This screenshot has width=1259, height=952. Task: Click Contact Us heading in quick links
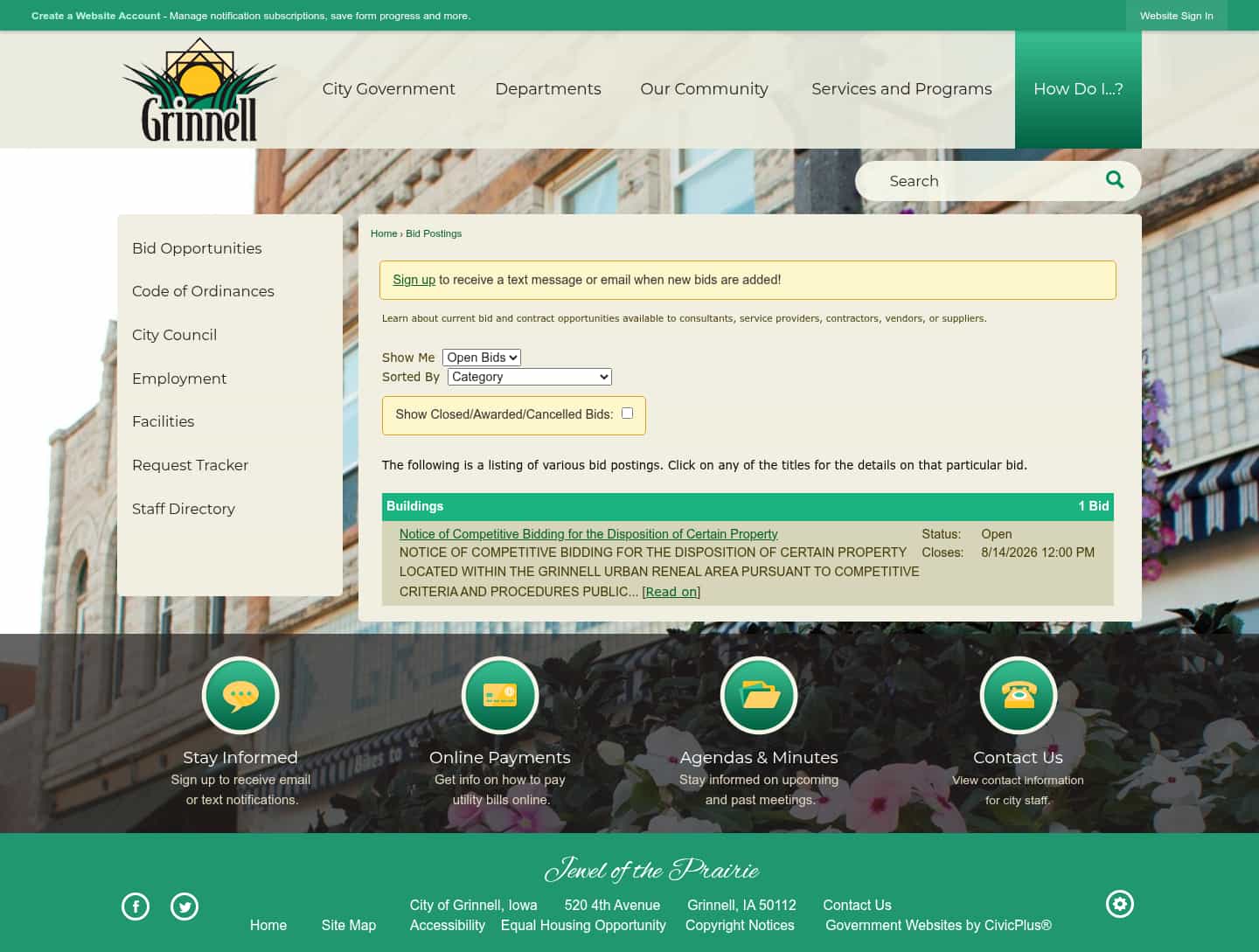1019,757
